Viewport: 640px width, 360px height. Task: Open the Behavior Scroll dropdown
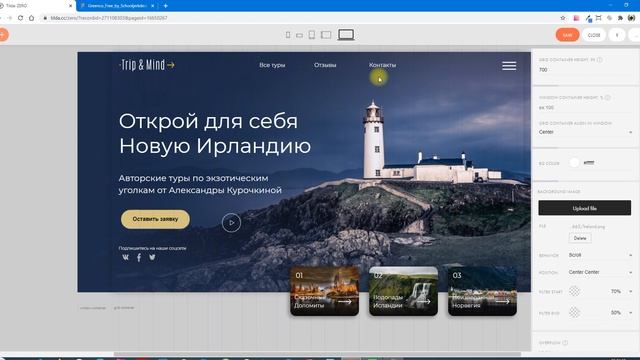(600, 255)
